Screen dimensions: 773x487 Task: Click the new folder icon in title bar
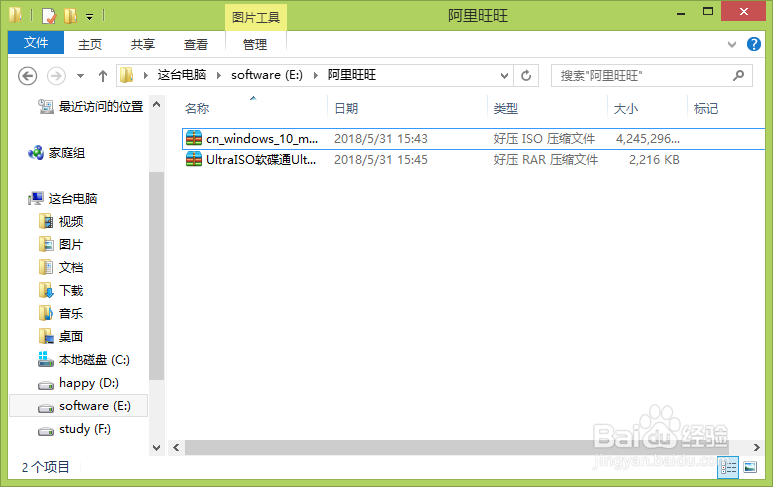point(70,16)
